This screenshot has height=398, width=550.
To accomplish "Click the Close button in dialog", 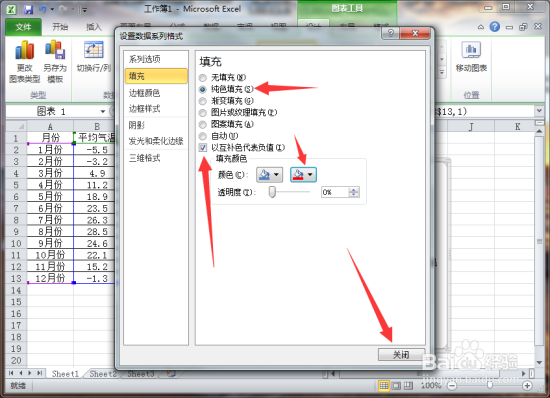I will pos(401,355).
